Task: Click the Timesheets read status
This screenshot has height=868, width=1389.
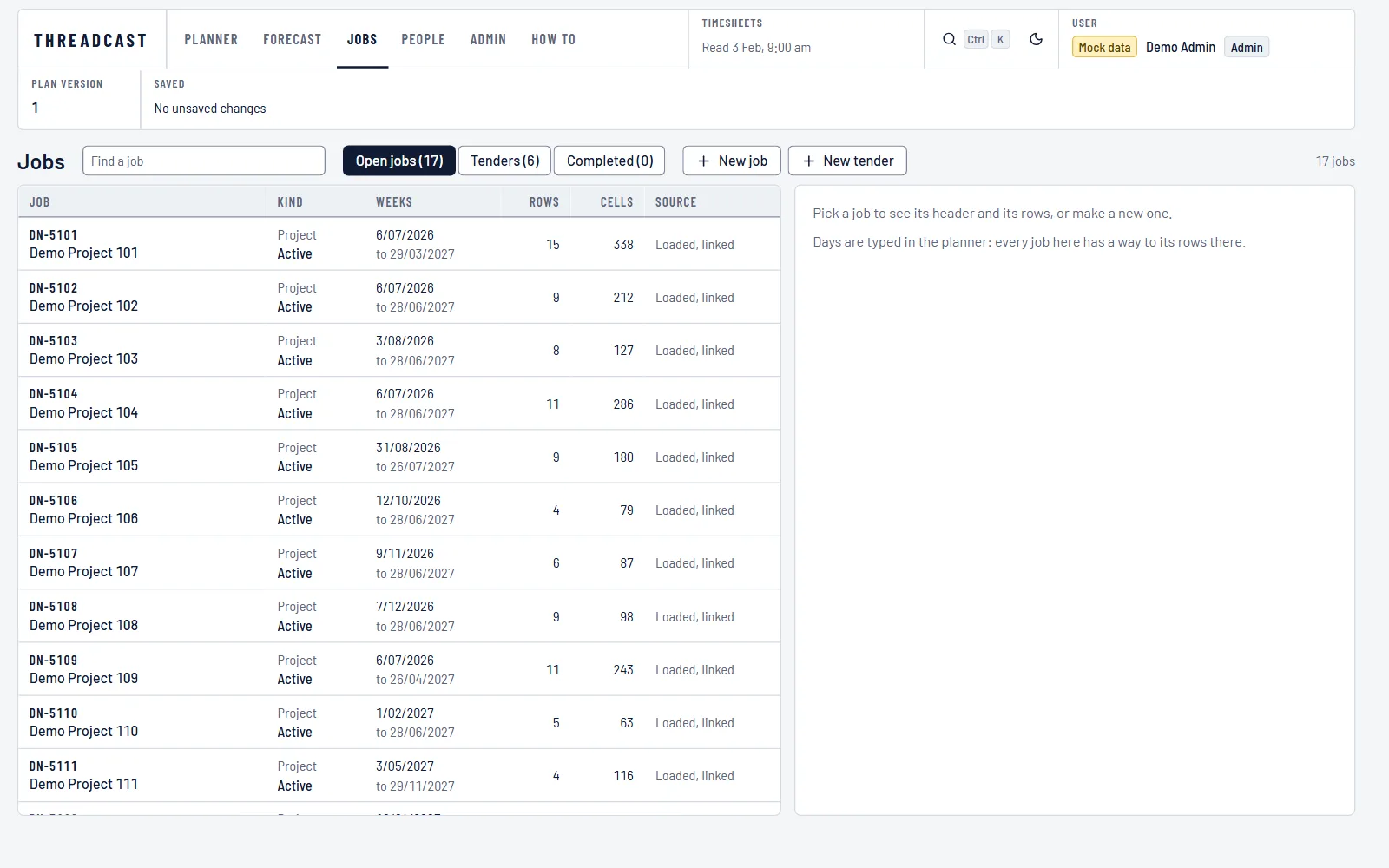Action: [756, 48]
